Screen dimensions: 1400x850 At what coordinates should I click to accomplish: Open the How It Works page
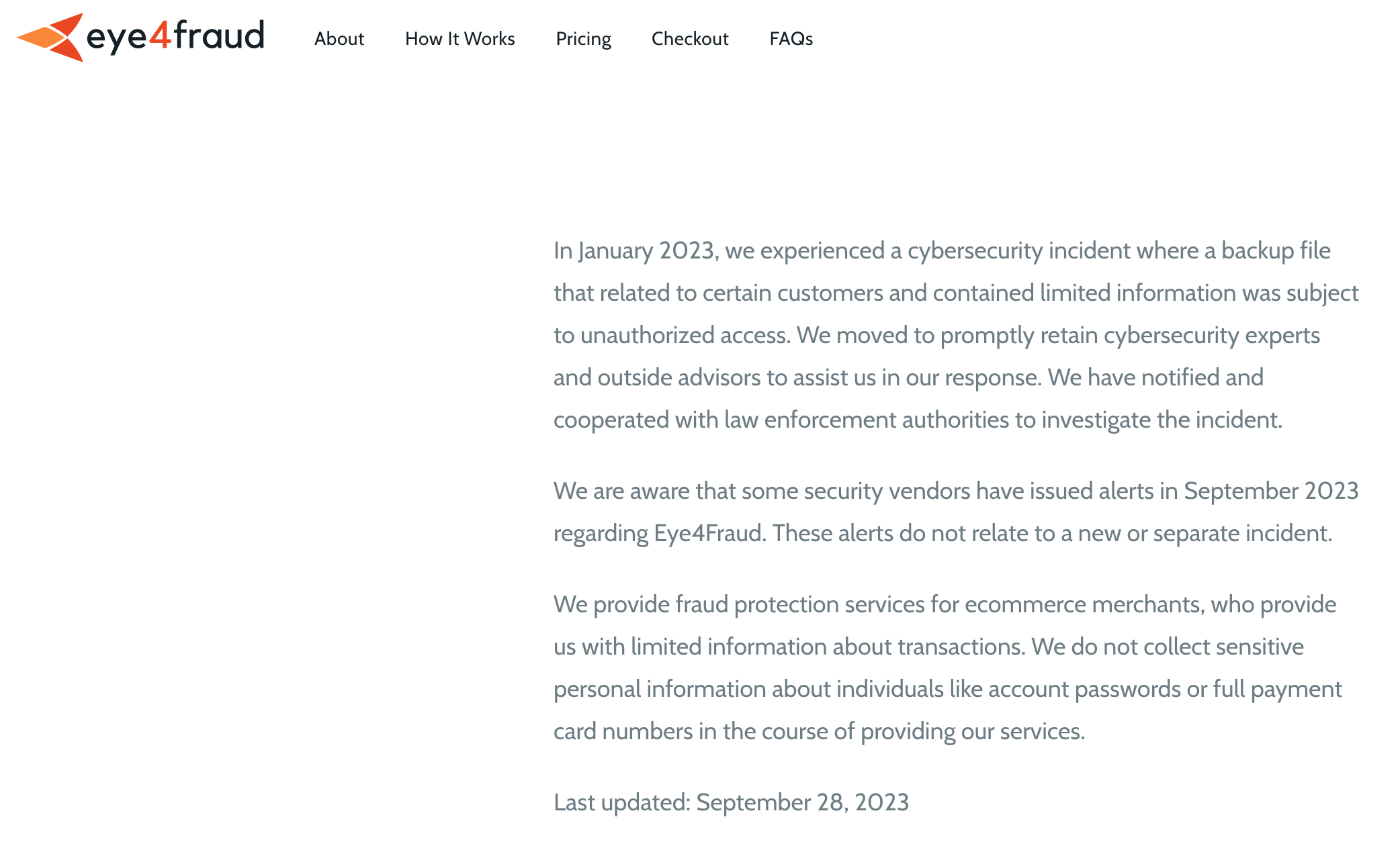point(460,39)
